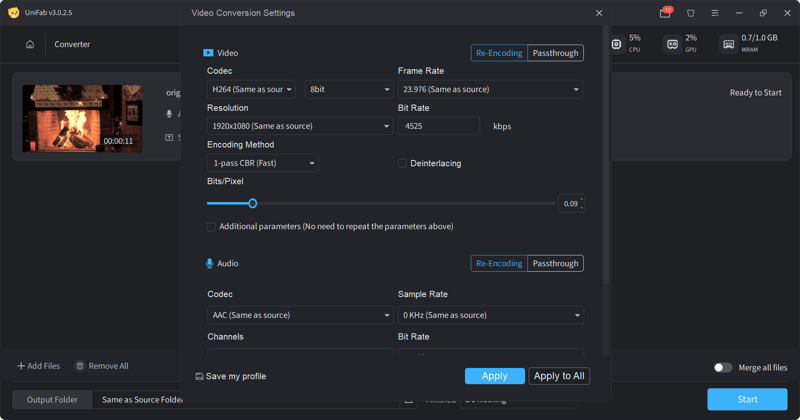The width and height of the screenshot is (800, 420).
Task: Click the CPU usage chip icon
Action: (616, 44)
